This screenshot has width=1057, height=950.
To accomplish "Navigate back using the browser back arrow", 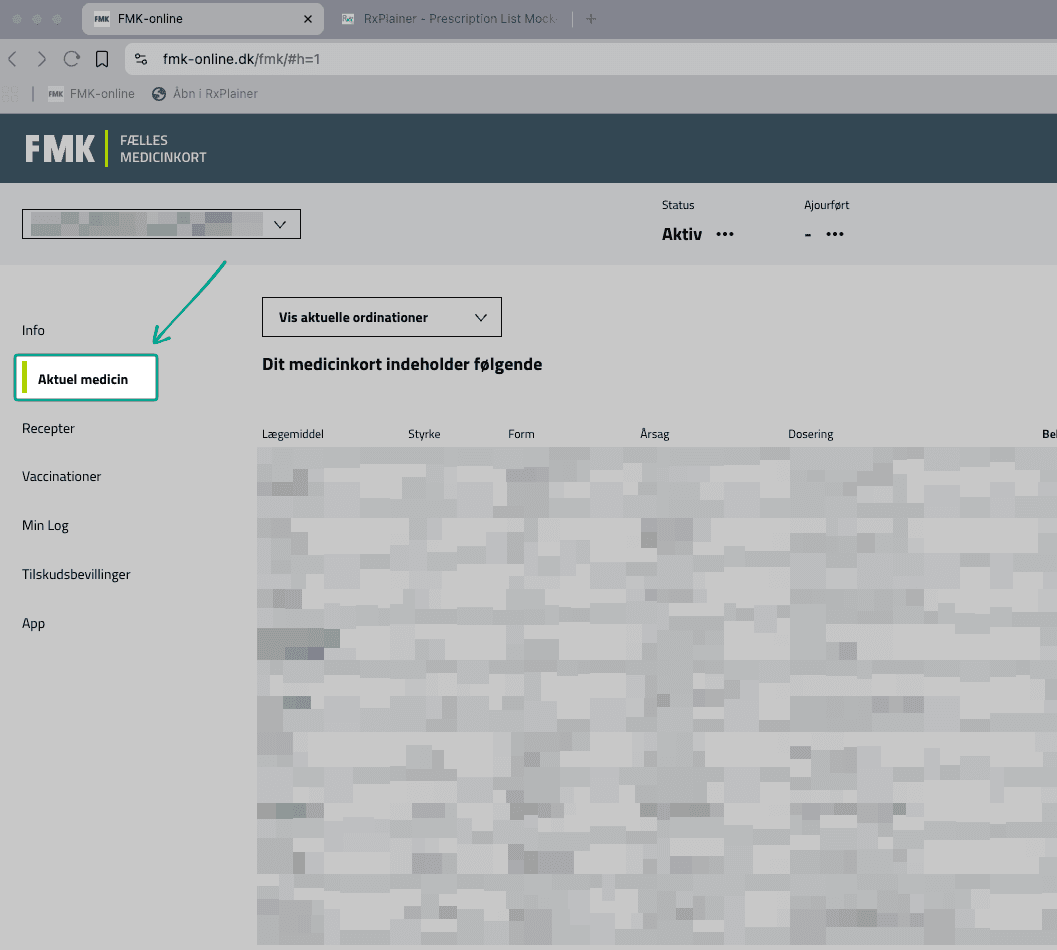I will (x=12, y=58).
